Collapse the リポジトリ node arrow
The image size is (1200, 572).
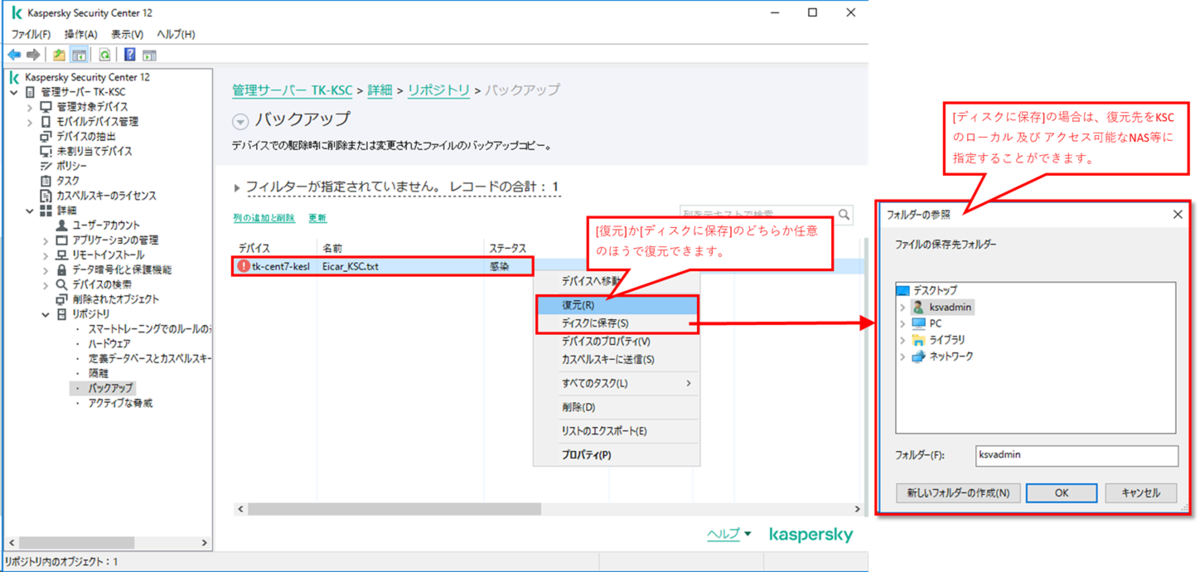point(46,314)
